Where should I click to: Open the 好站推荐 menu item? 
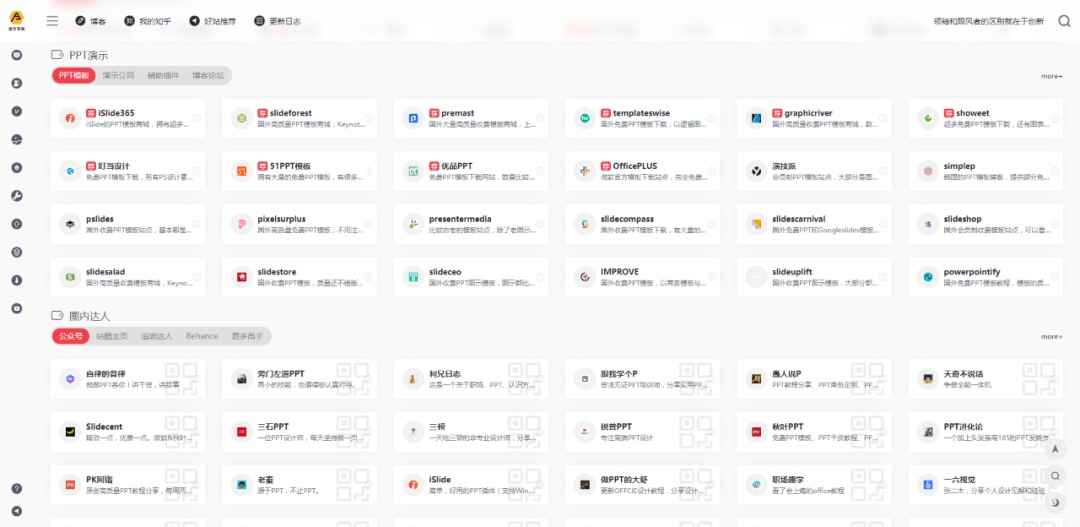212,21
